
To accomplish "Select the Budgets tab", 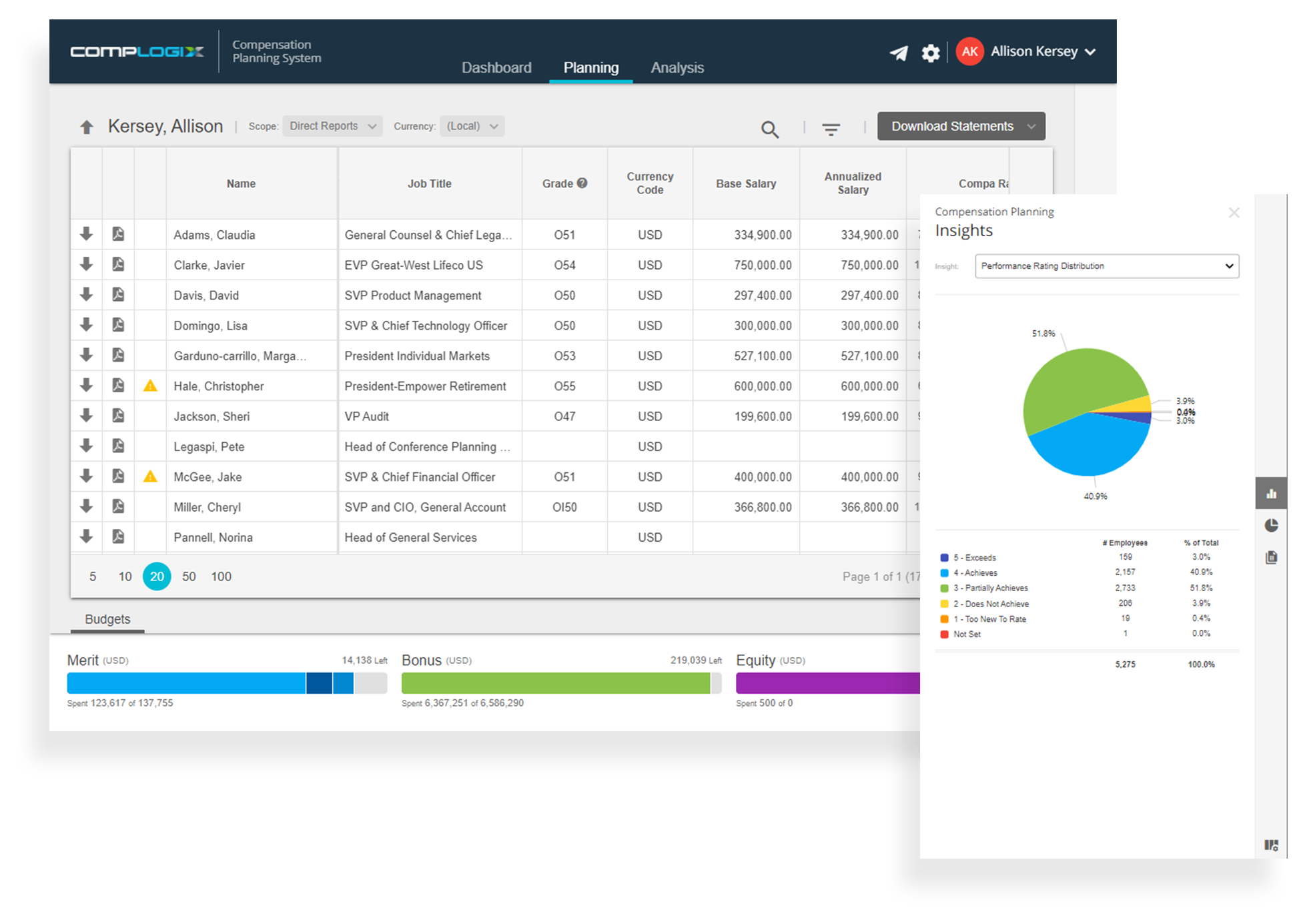I will click(107, 619).
